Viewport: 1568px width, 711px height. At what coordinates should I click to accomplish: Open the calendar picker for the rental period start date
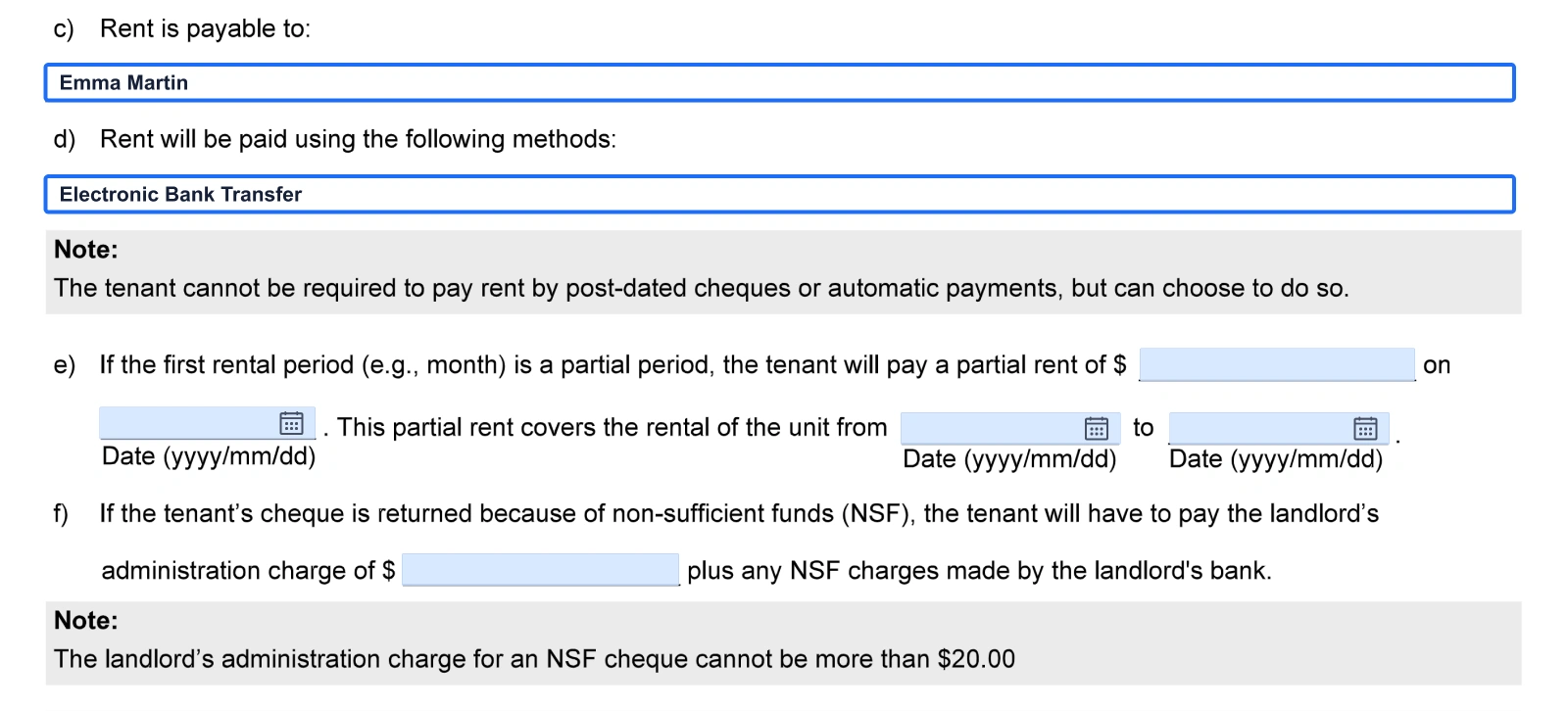(x=1098, y=427)
